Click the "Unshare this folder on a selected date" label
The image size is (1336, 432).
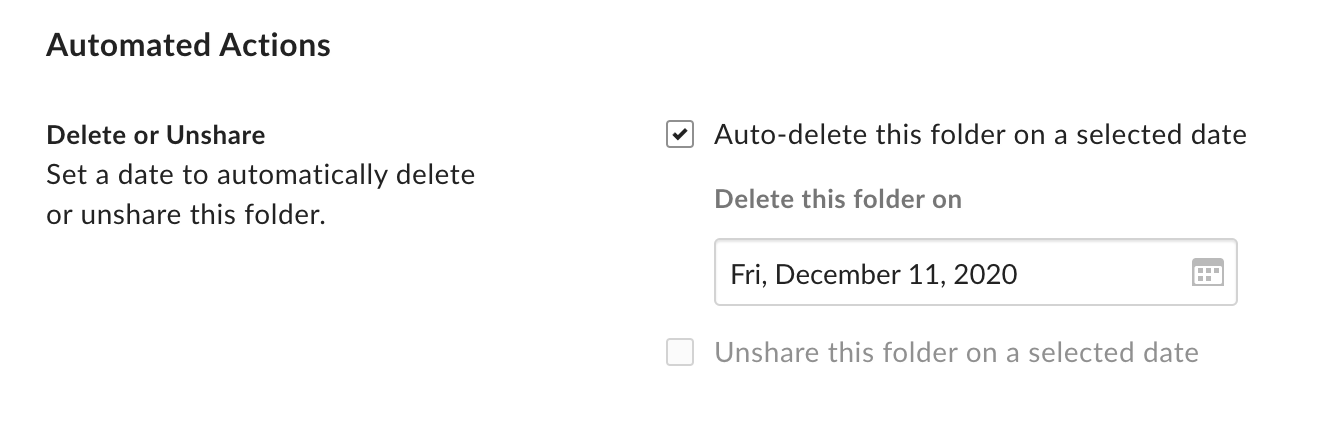(956, 353)
